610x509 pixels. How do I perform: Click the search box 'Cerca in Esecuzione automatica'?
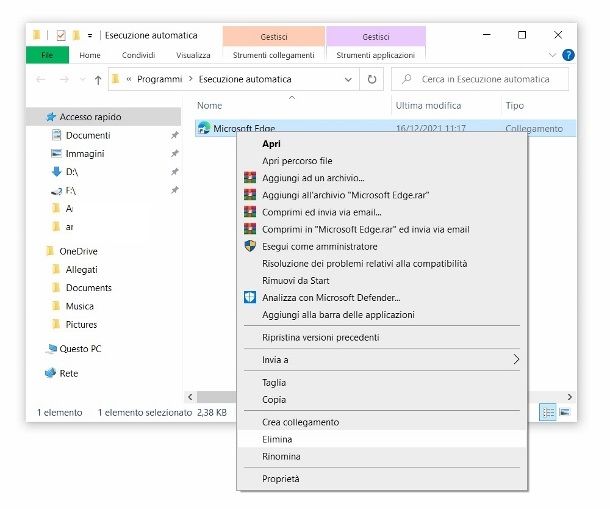tap(480, 79)
